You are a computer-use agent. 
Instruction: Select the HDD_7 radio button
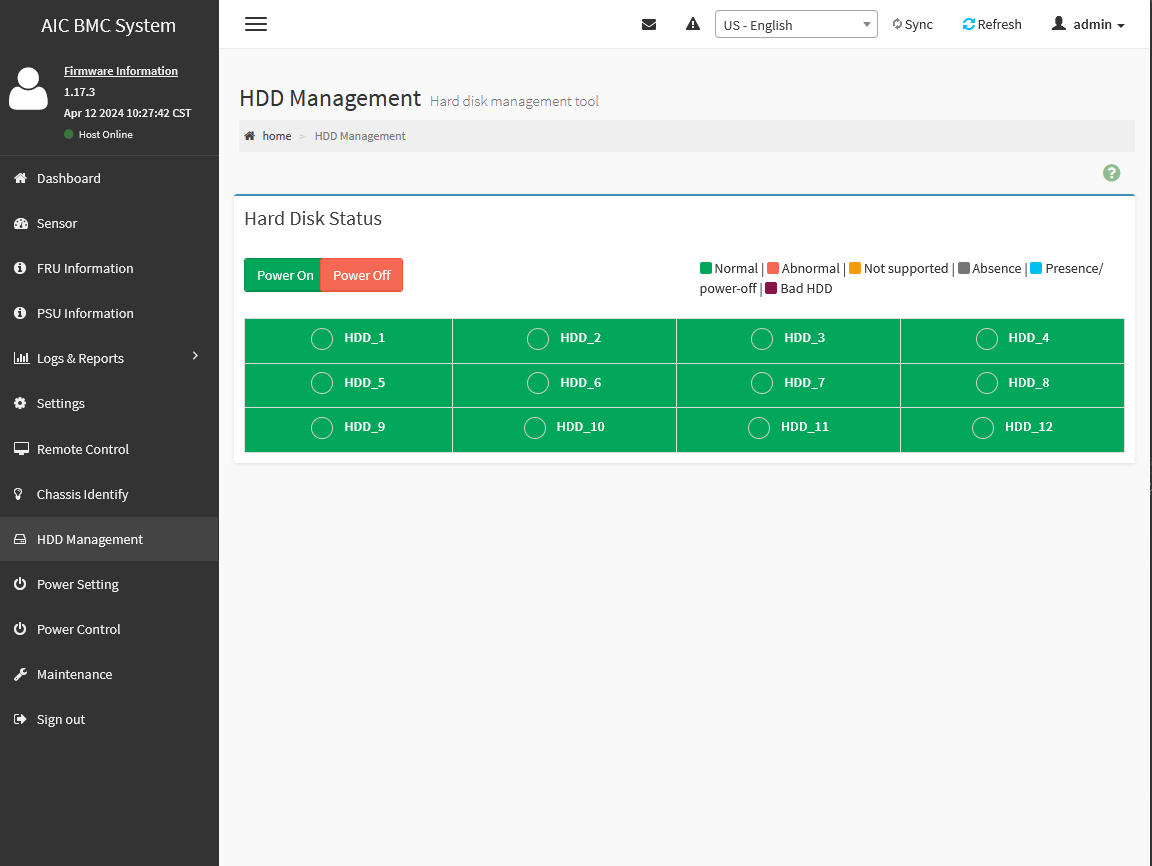coord(762,383)
